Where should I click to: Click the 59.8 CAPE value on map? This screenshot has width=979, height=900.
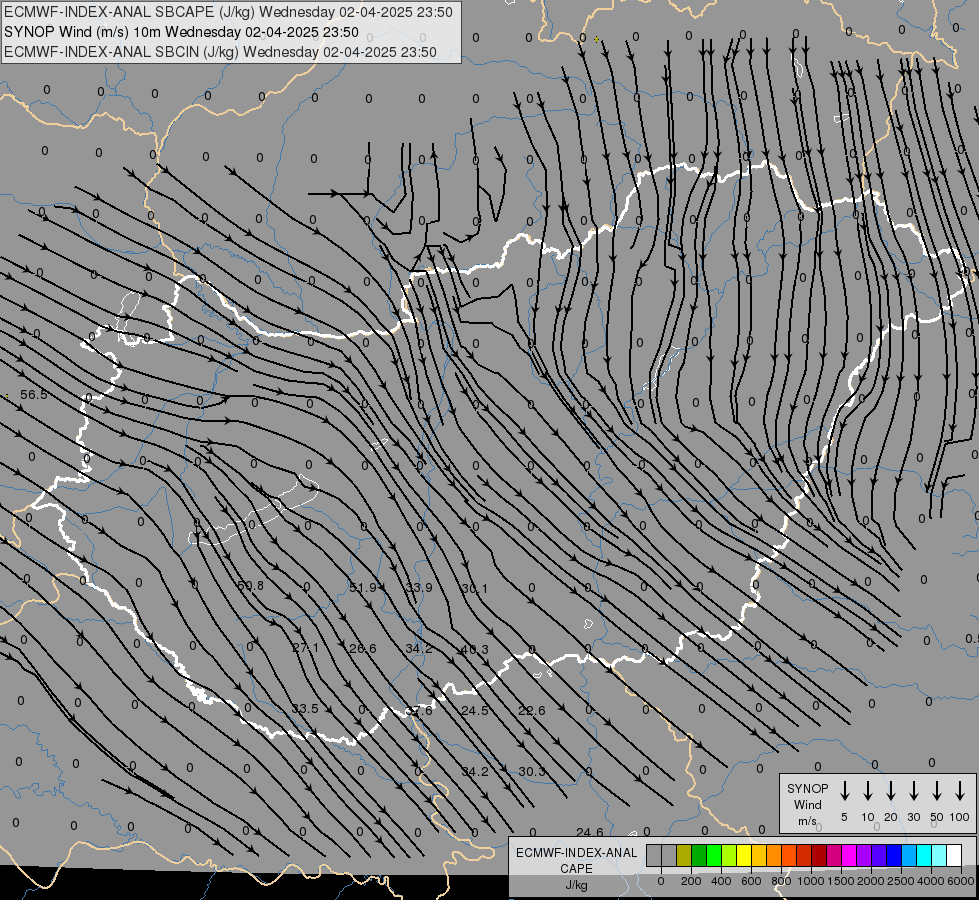(250, 586)
